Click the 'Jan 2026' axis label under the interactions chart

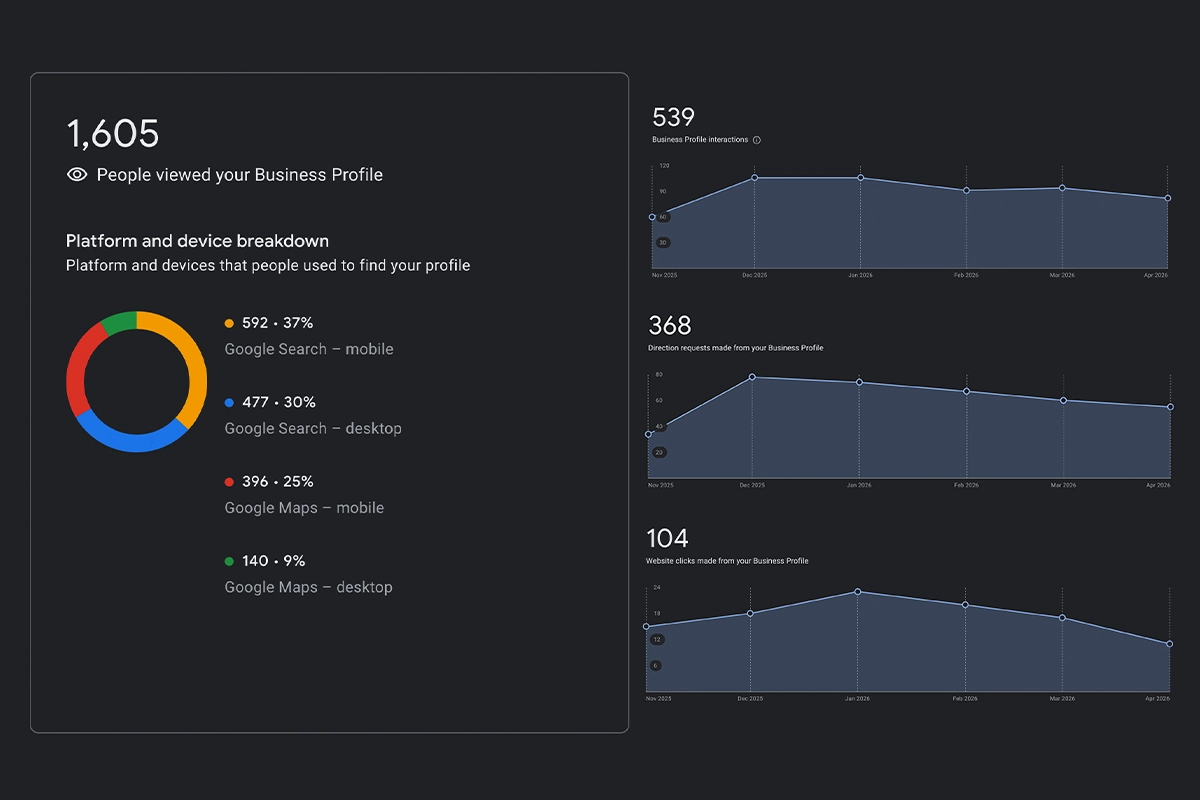(x=860, y=275)
